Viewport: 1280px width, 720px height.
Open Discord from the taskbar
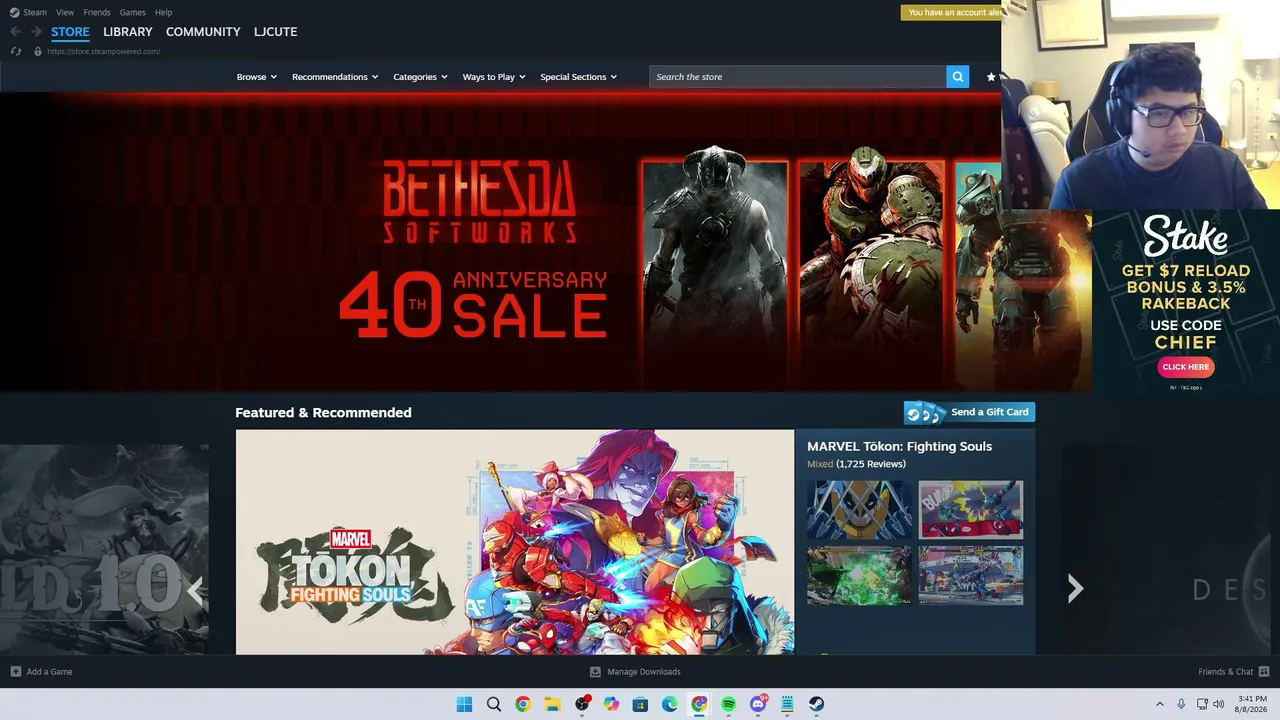pos(758,704)
